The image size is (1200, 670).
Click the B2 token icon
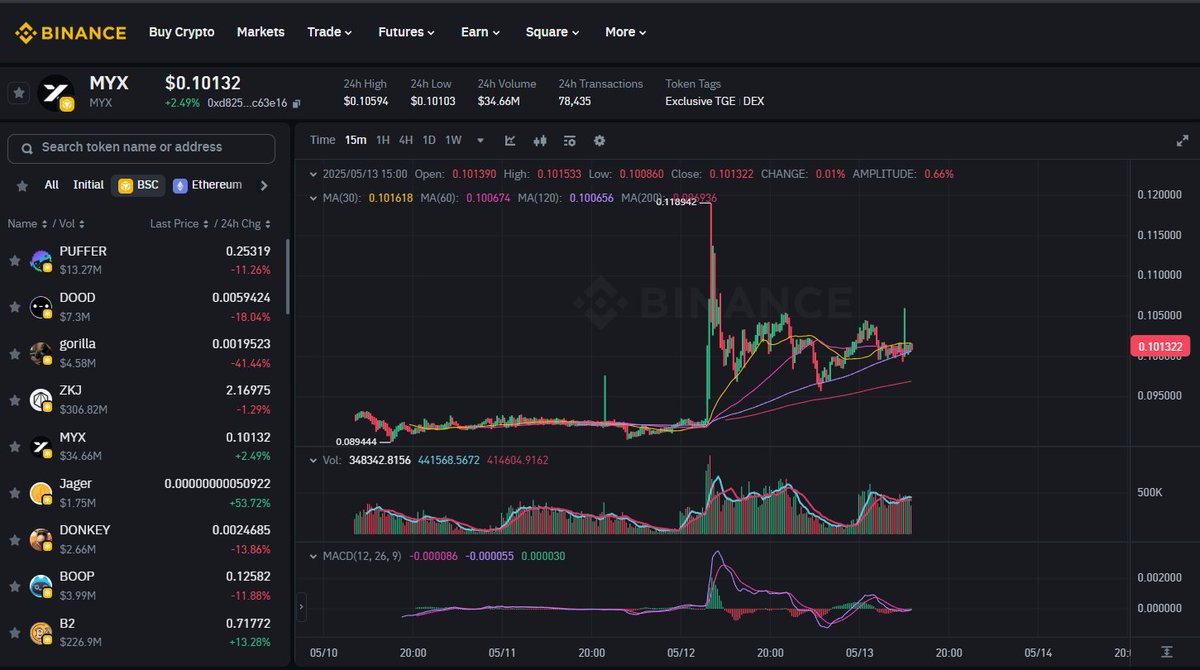[x=41, y=633]
